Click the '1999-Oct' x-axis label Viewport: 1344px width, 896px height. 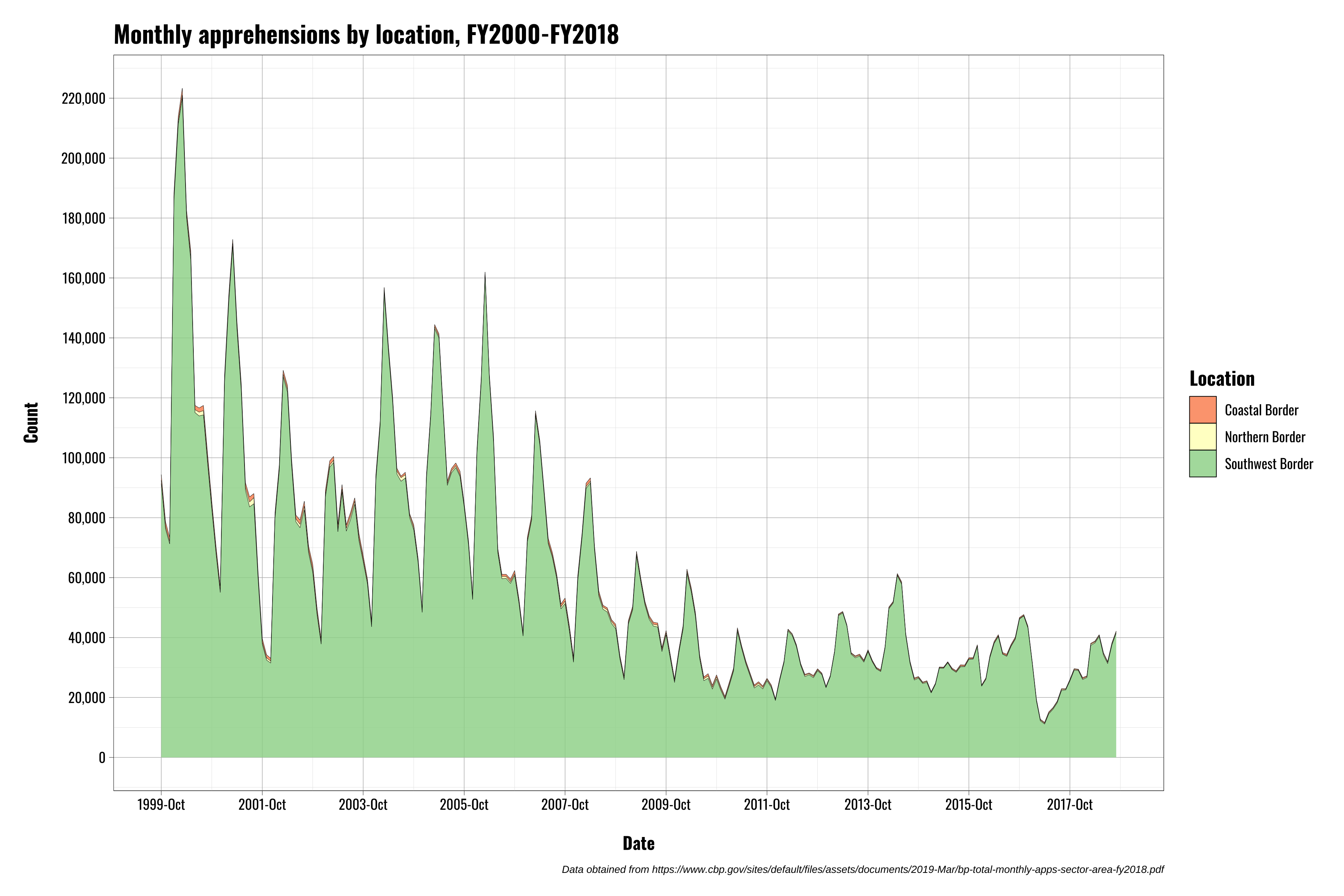(x=161, y=805)
